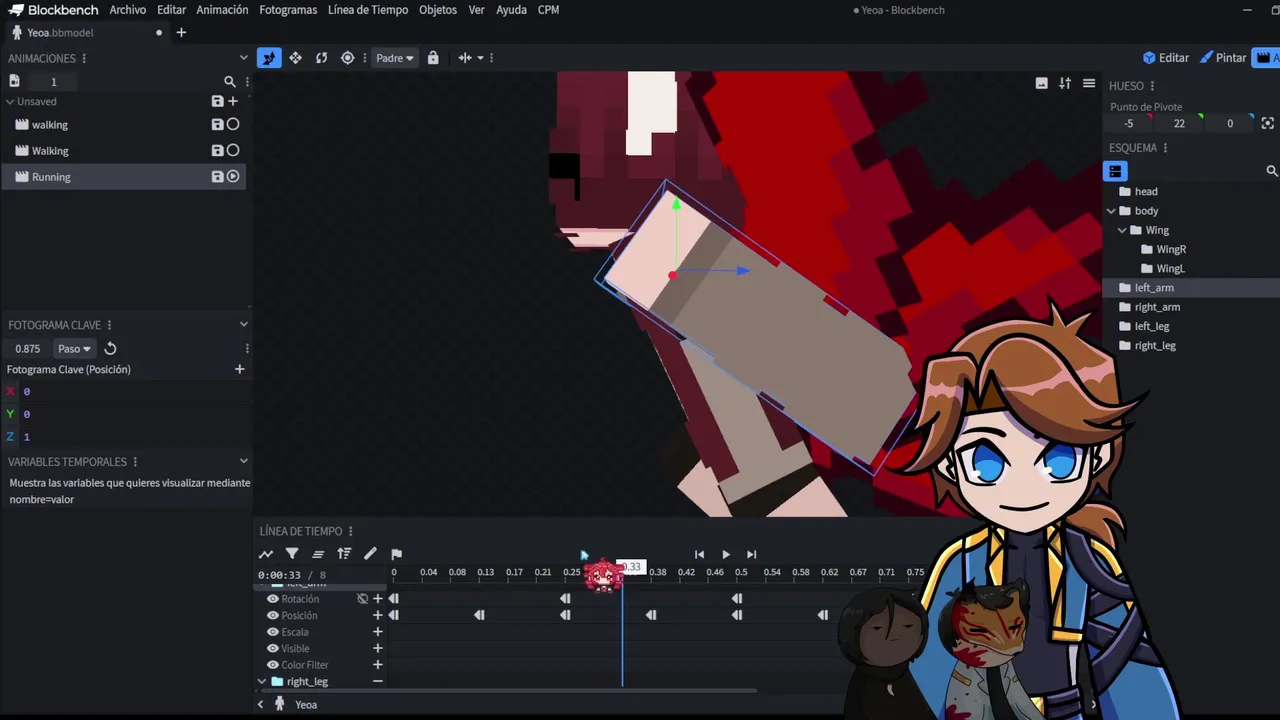Select the Pivot tool in toolbar
Image resolution: width=1280 pixels, height=720 pixels.
coord(347,58)
